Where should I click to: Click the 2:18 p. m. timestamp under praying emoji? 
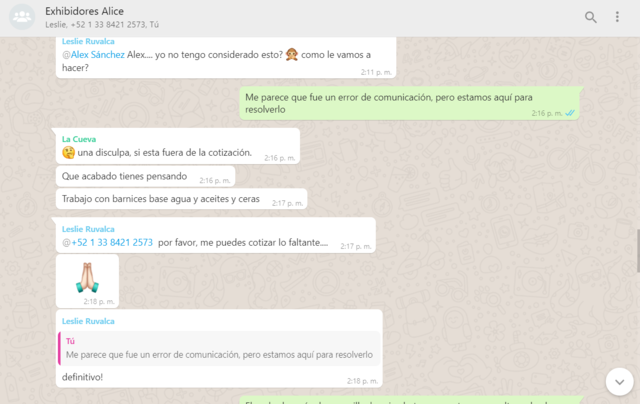pos(99,302)
